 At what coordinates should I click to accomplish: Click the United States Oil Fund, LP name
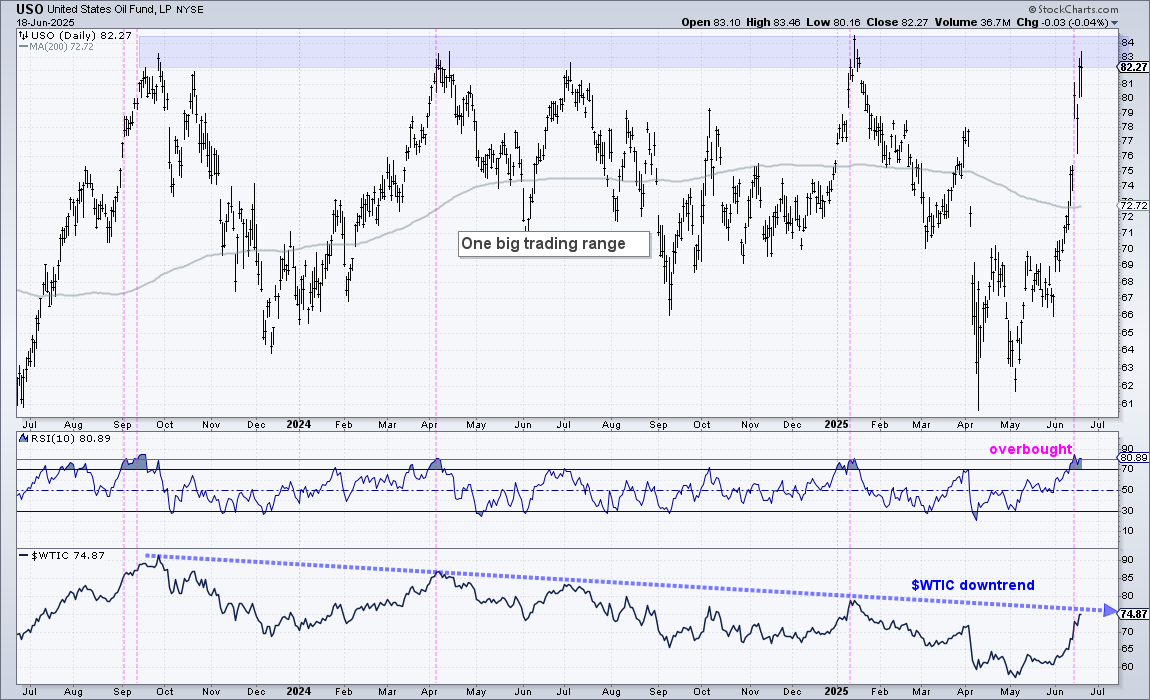109,10
